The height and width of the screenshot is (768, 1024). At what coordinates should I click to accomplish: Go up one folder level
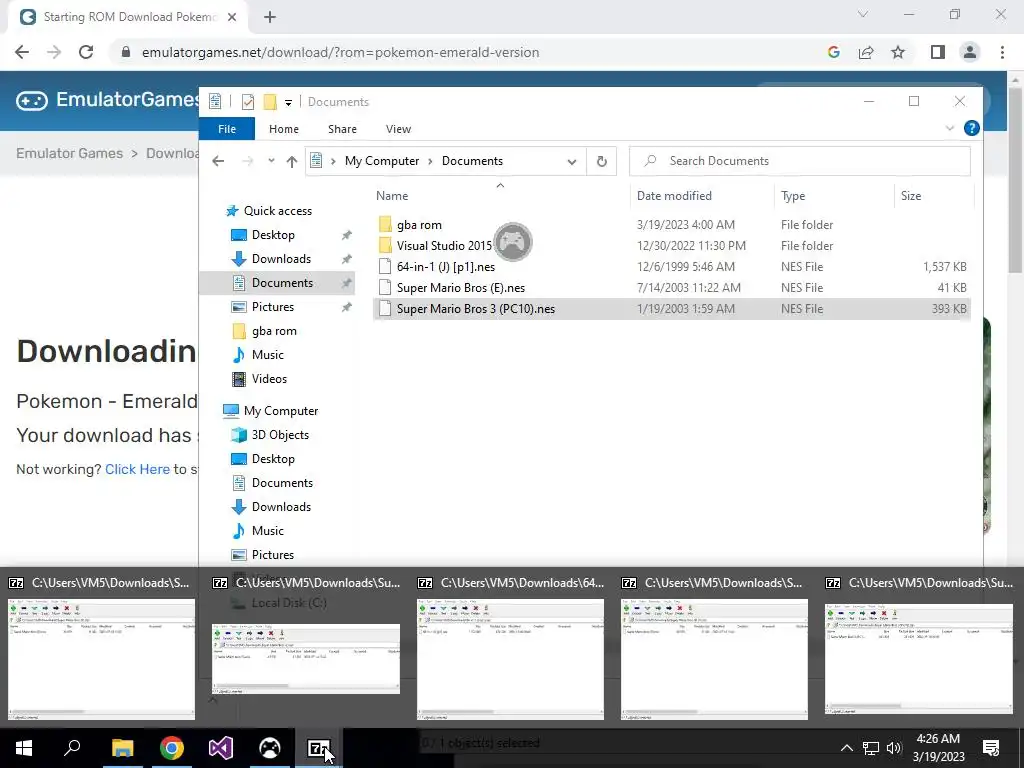click(x=291, y=161)
